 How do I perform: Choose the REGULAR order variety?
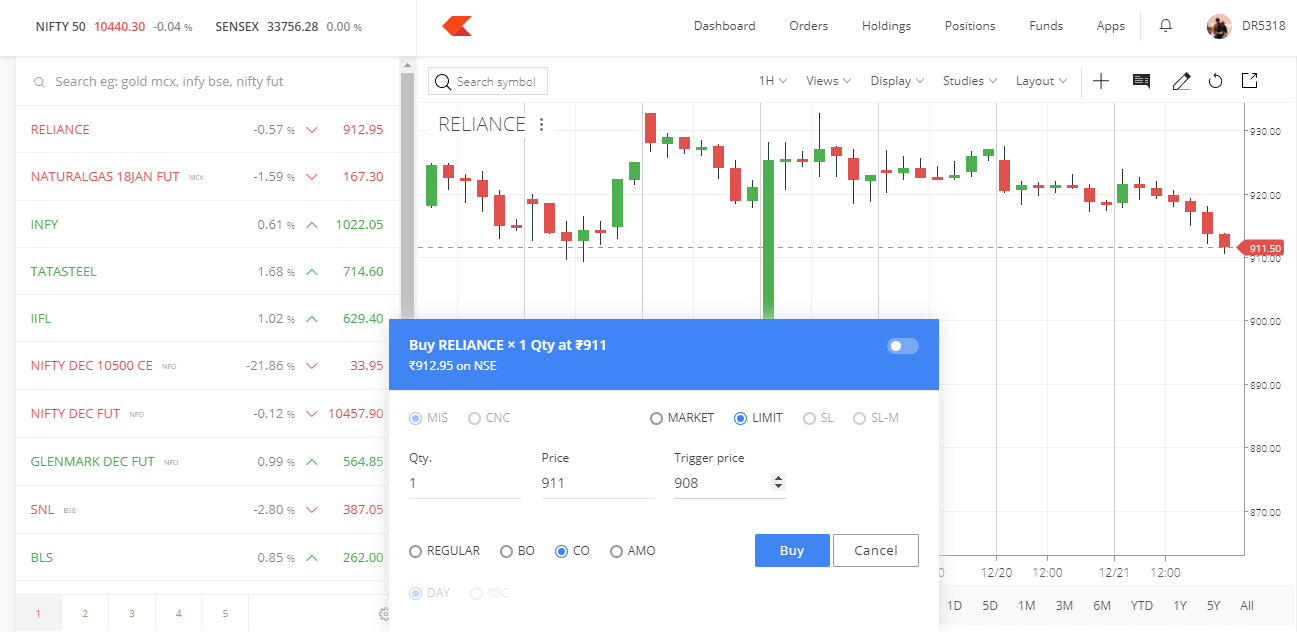pos(416,551)
